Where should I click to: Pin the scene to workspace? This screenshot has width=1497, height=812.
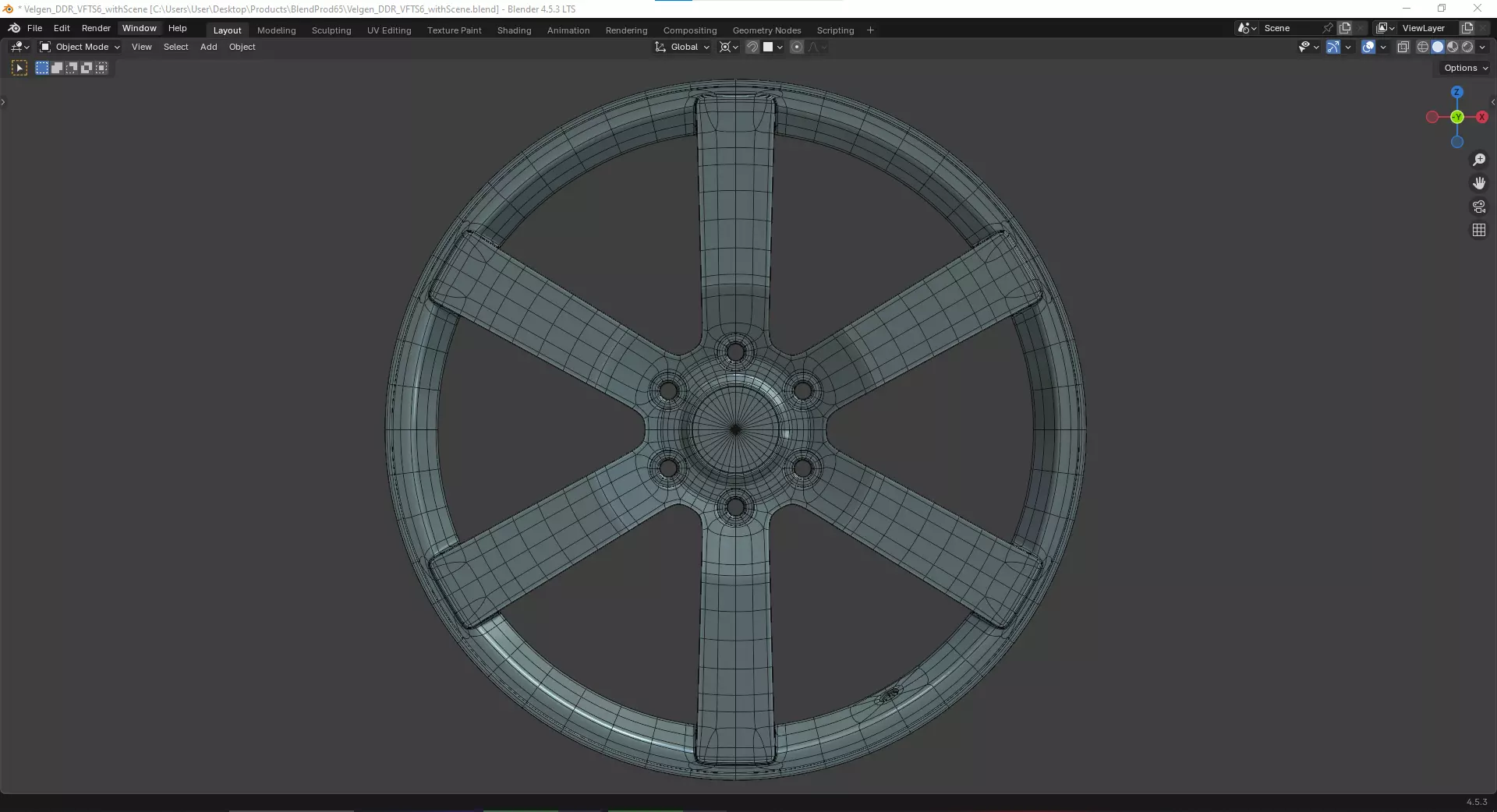pos(1328,28)
